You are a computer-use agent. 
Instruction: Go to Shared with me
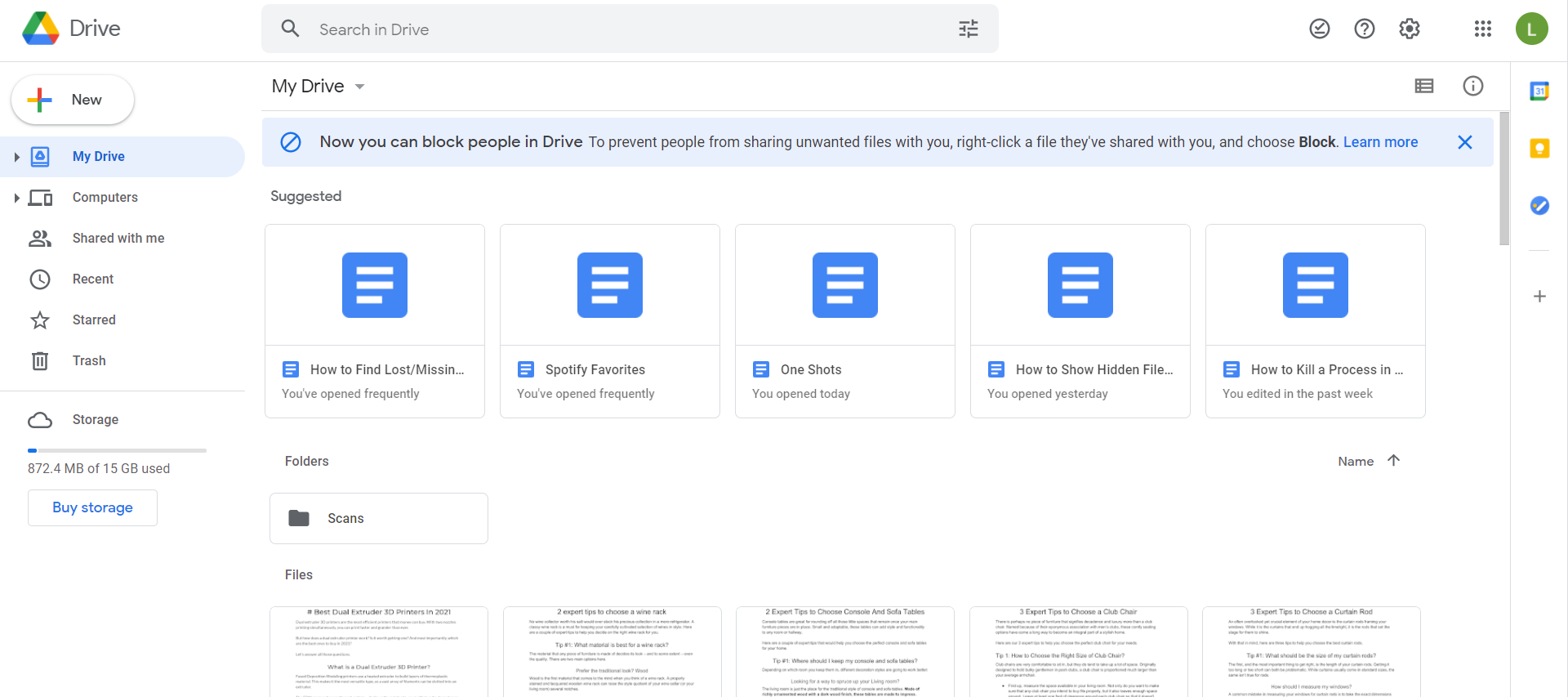(x=118, y=238)
